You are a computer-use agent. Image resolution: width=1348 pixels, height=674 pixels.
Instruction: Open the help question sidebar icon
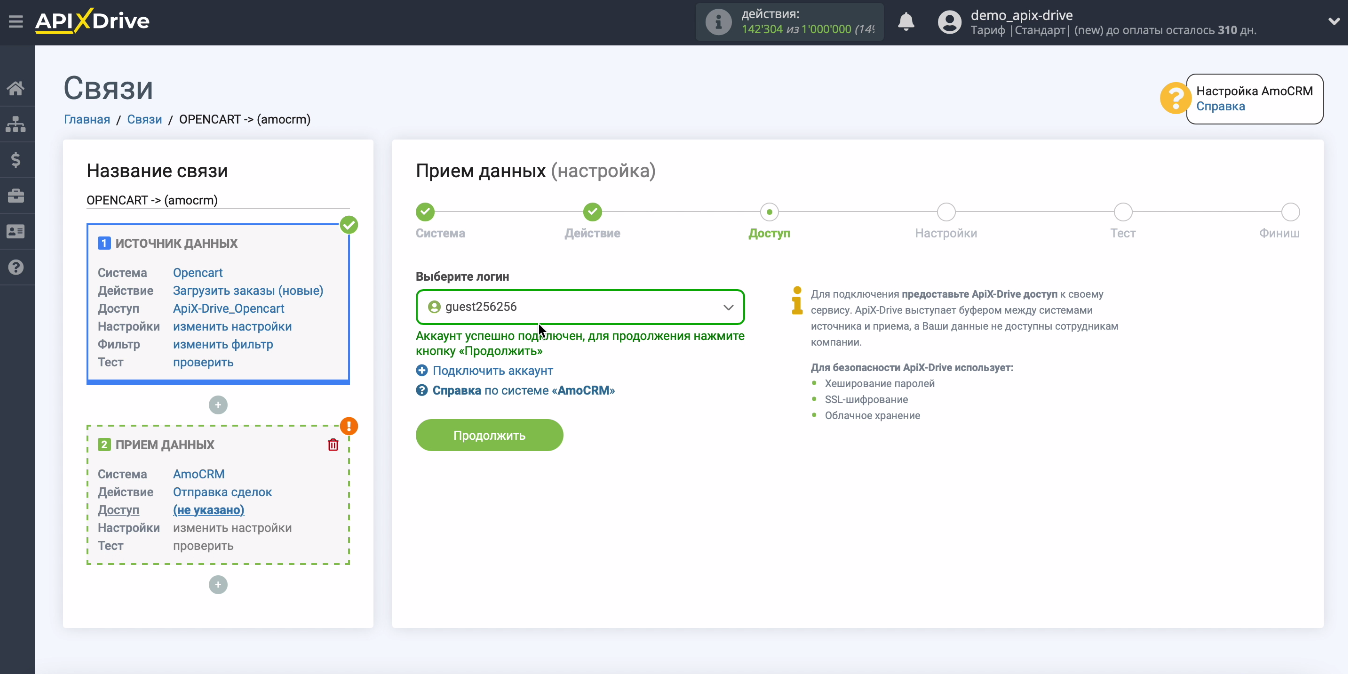click(x=15, y=267)
